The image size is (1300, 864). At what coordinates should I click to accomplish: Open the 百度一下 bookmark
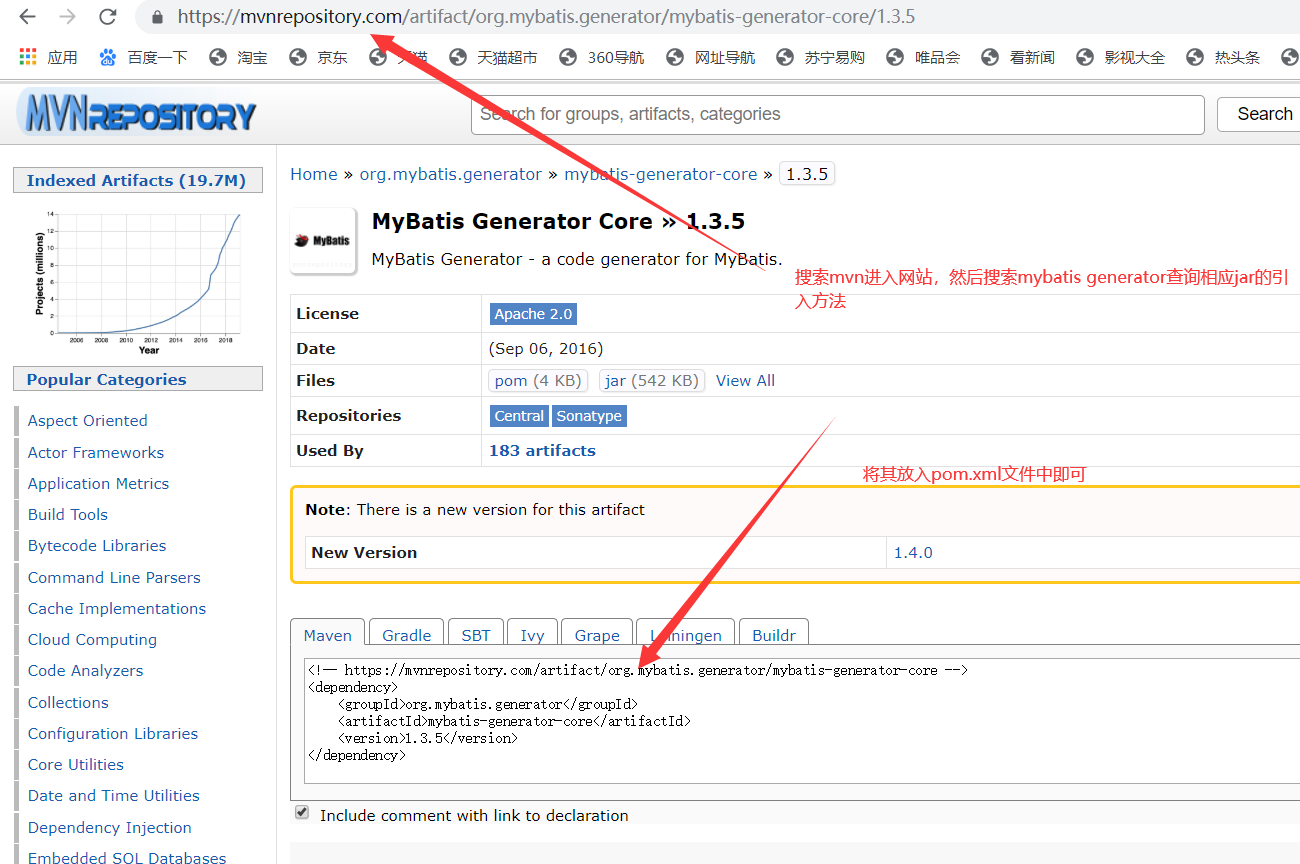click(x=144, y=57)
